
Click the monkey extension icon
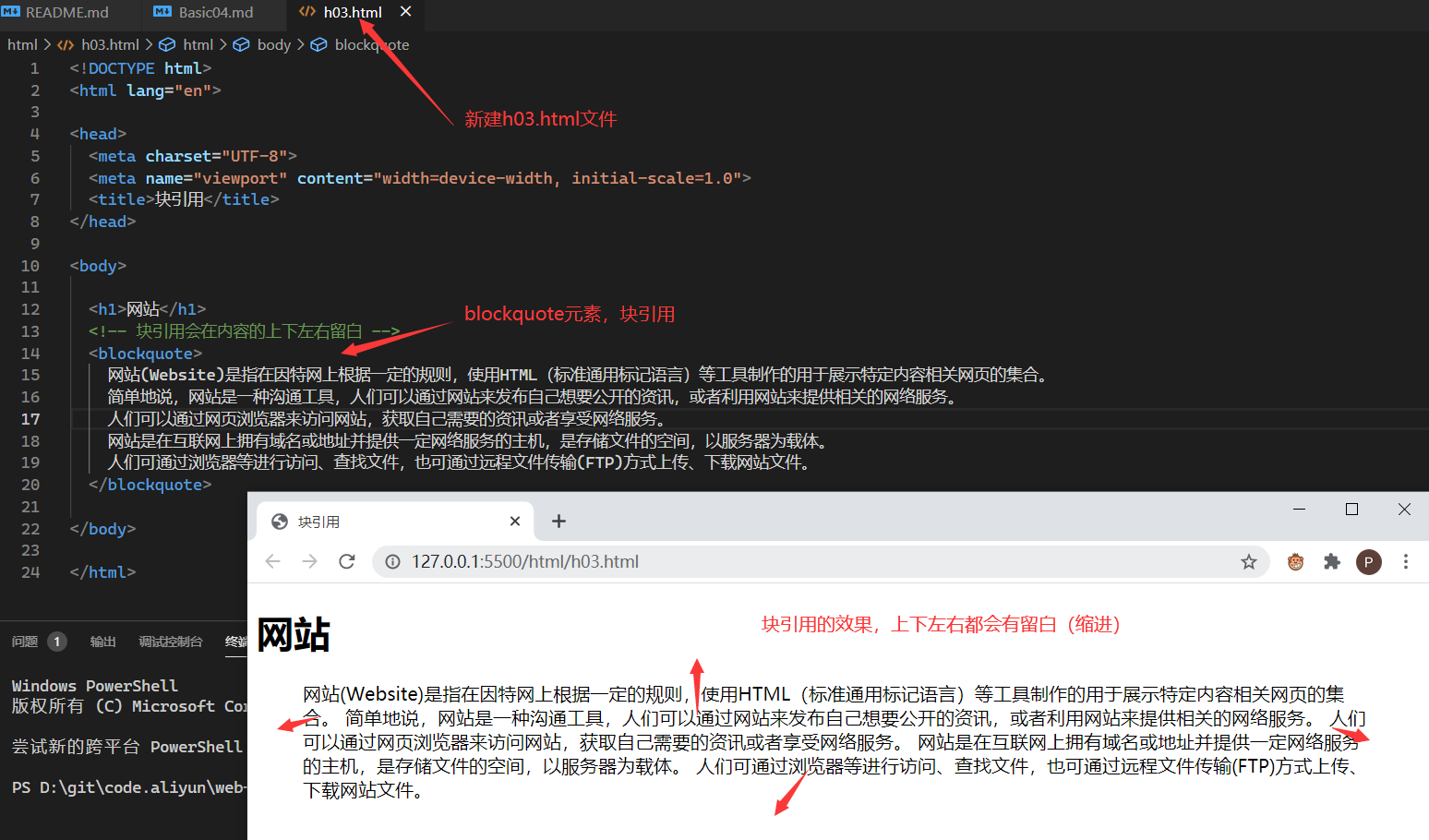point(1295,561)
